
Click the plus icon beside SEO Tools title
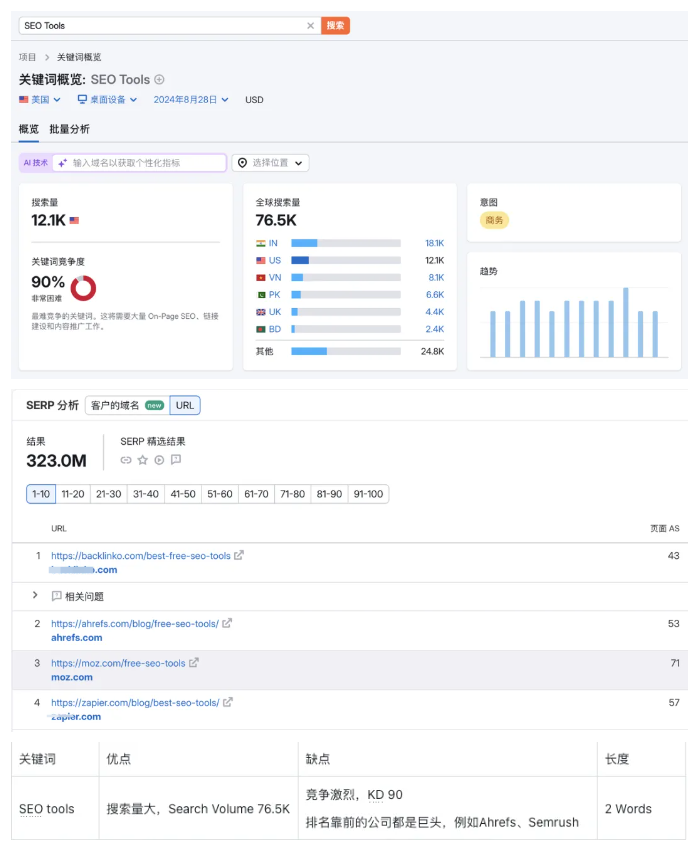click(x=159, y=80)
